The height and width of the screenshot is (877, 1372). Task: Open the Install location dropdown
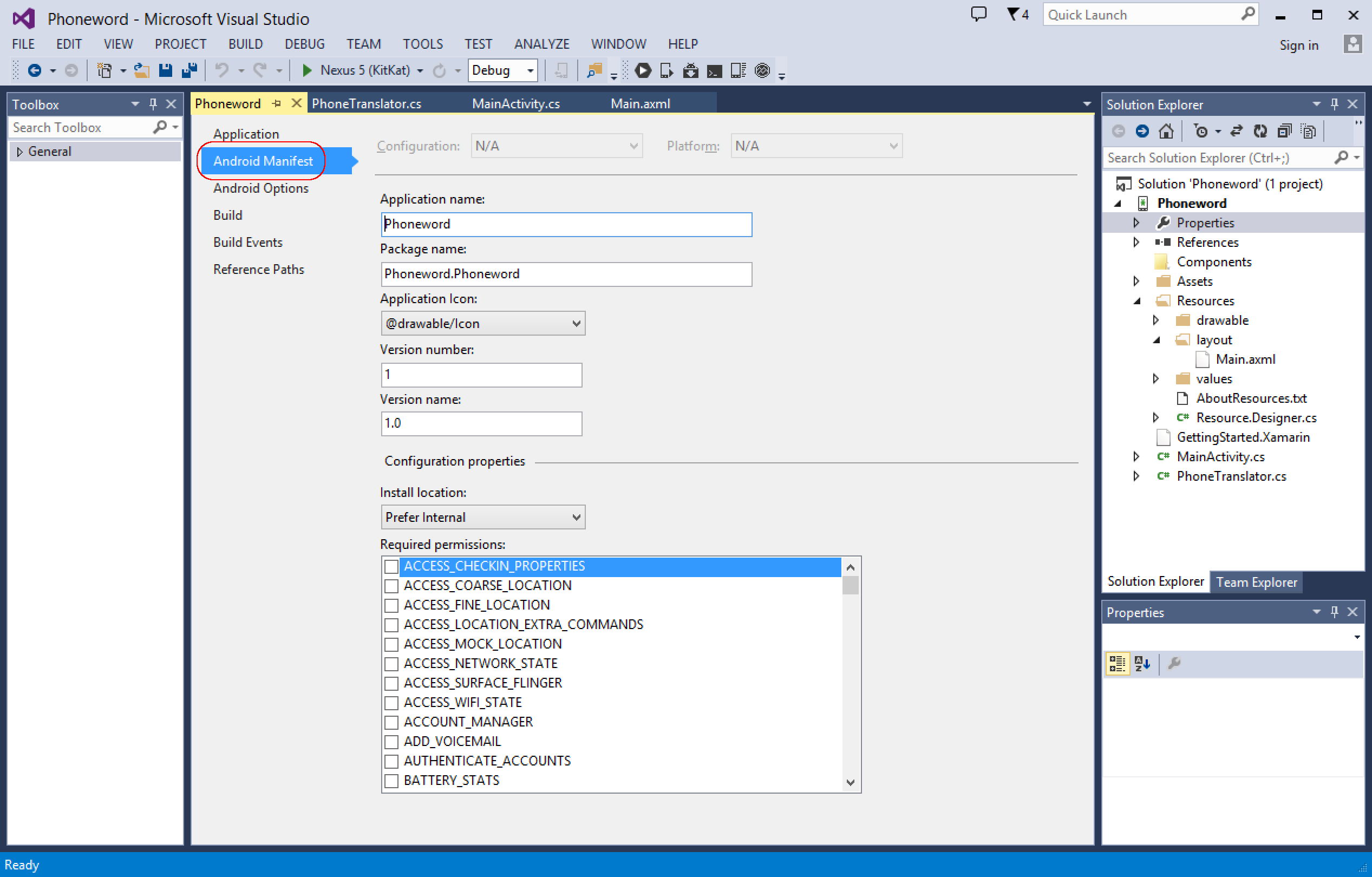482,517
